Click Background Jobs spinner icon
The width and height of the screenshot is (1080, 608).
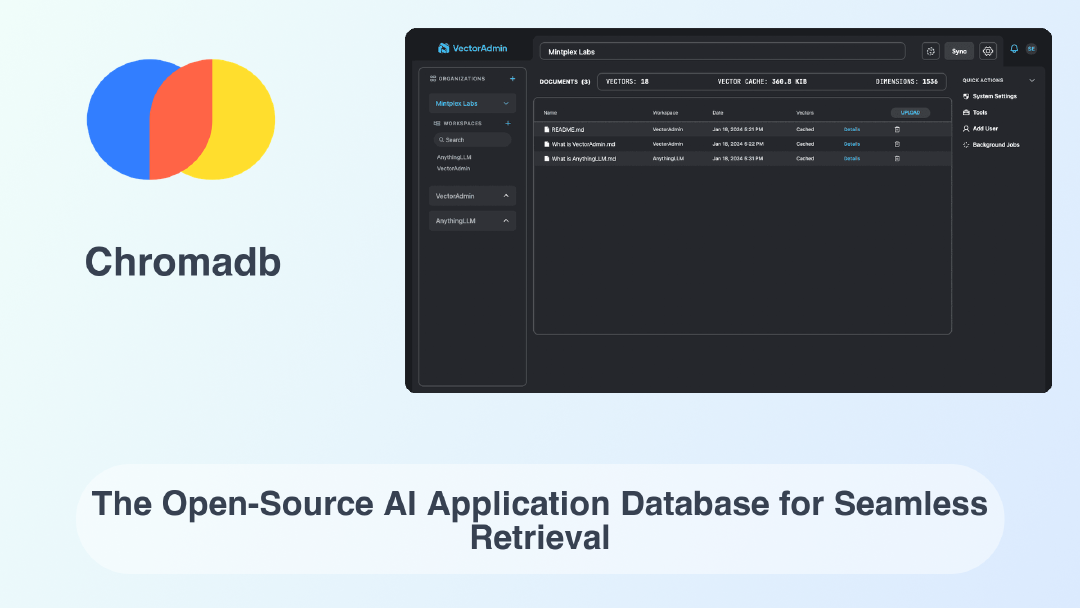[966, 145]
